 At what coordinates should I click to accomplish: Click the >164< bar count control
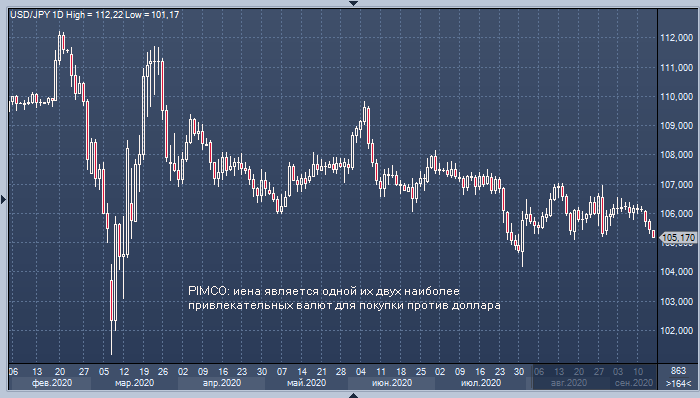(x=678, y=383)
